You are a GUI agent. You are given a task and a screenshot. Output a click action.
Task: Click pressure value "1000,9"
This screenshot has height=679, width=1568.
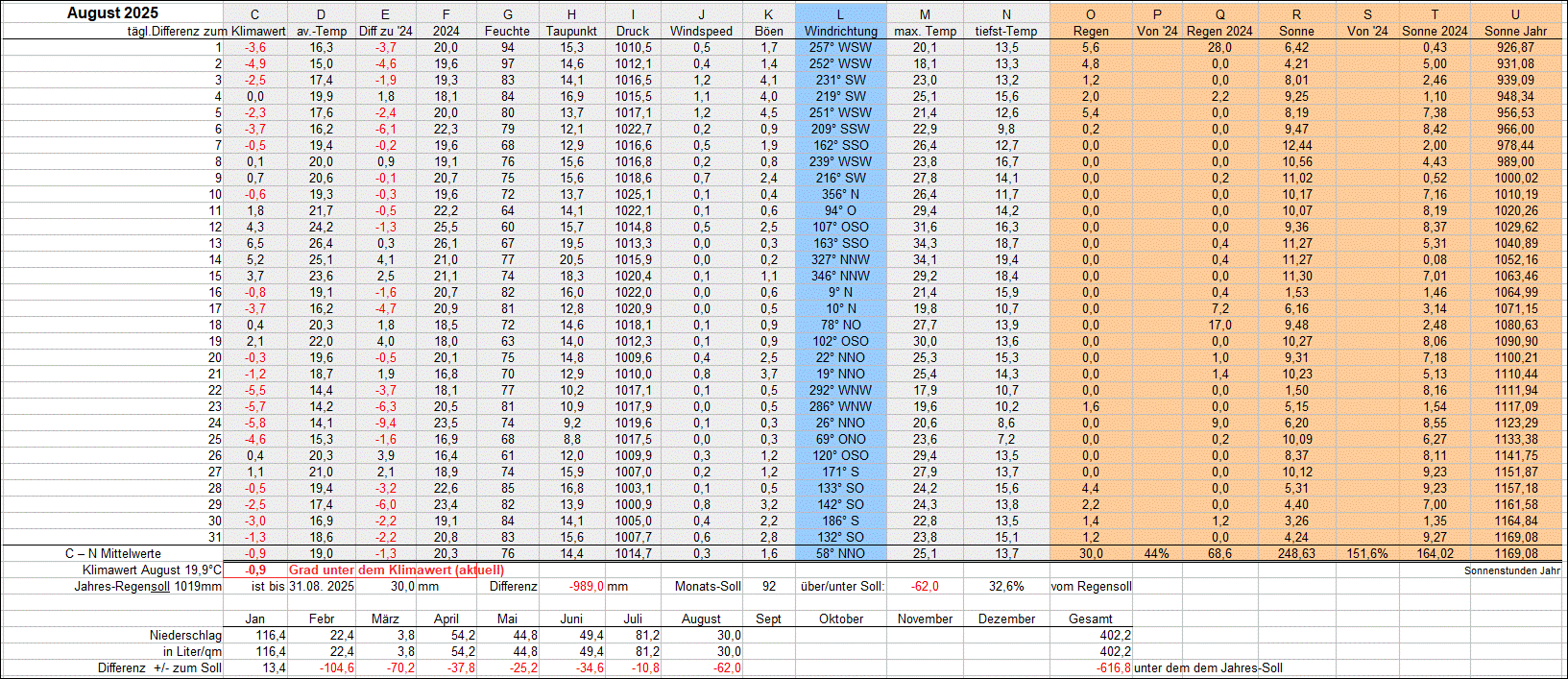[x=633, y=504]
